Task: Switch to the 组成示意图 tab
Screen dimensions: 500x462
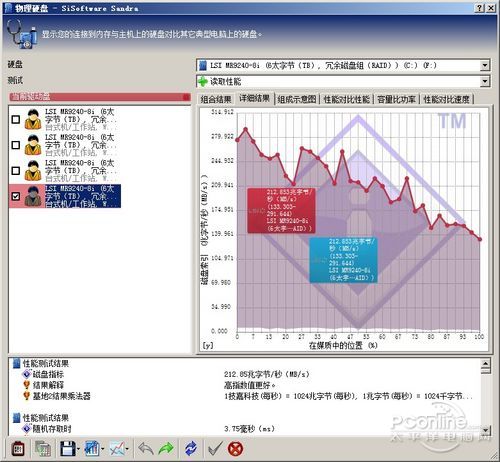Action: tap(297, 99)
